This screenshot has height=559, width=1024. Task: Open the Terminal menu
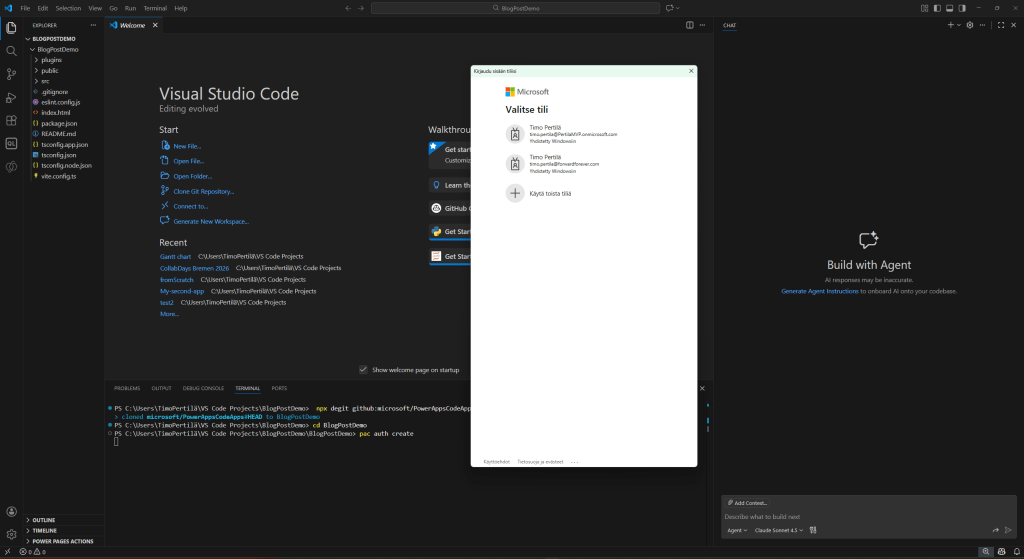coord(155,8)
